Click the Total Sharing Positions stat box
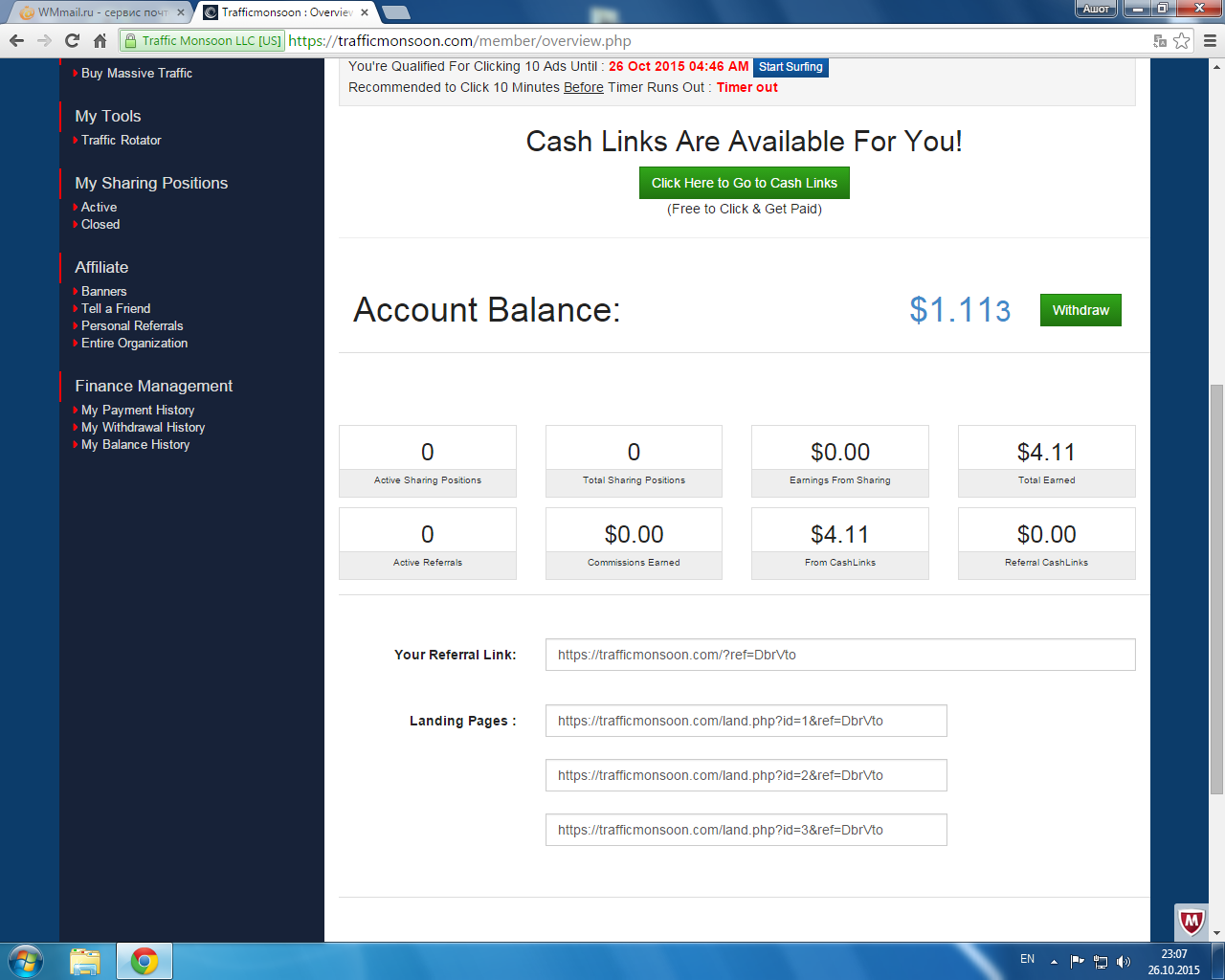The image size is (1225, 980). coord(634,461)
